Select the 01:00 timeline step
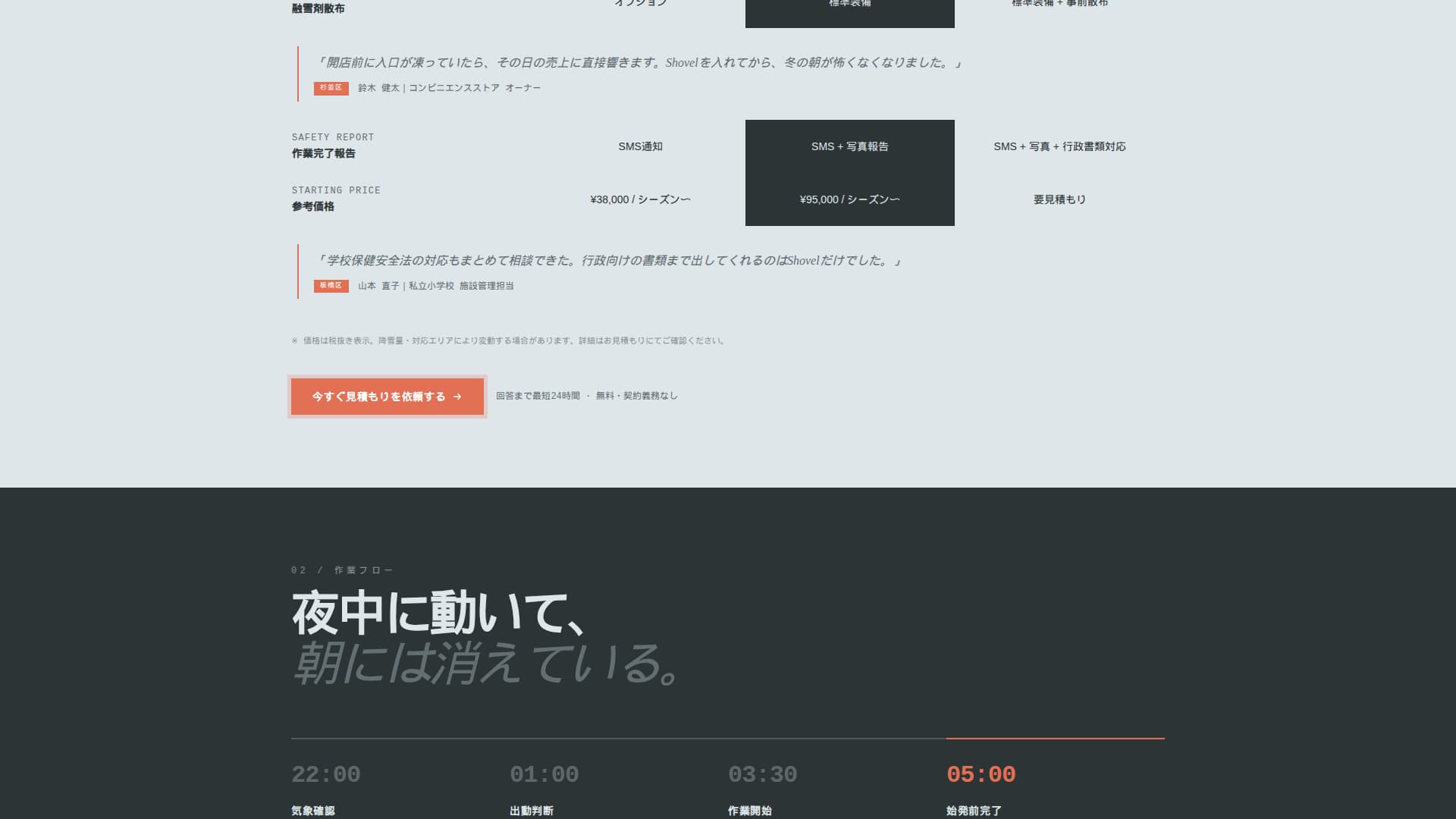This screenshot has width=1456, height=819. click(x=544, y=774)
